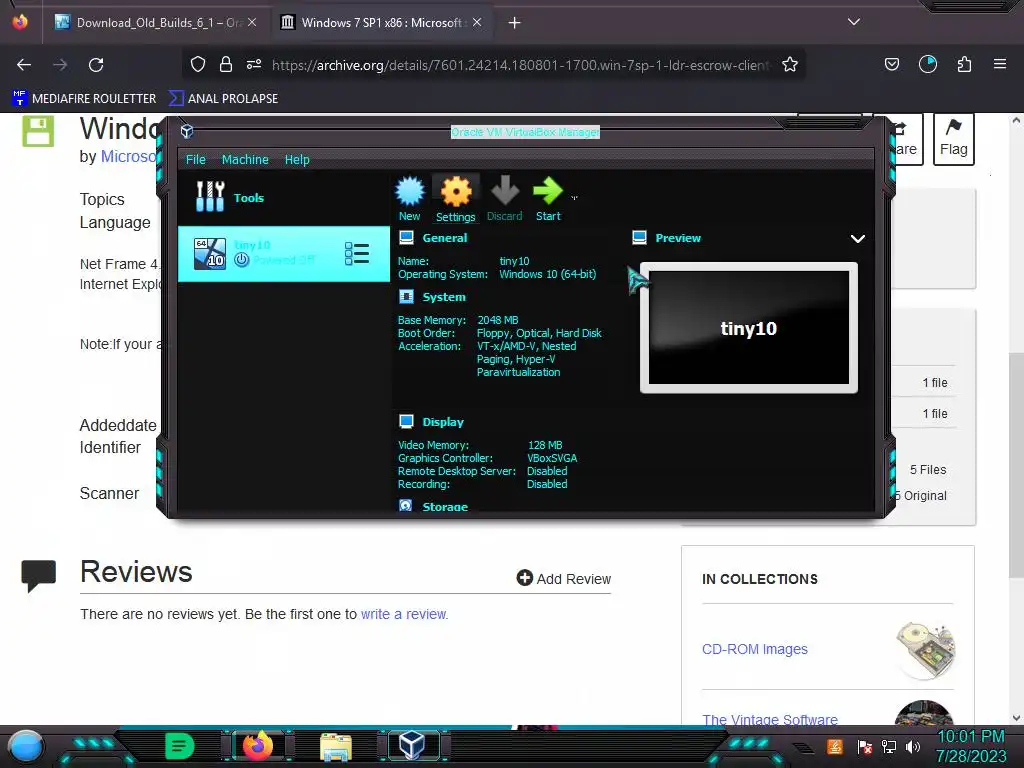The height and width of the screenshot is (768, 1024).
Task: Collapse the Preview section chevron
Action: (857, 238)
